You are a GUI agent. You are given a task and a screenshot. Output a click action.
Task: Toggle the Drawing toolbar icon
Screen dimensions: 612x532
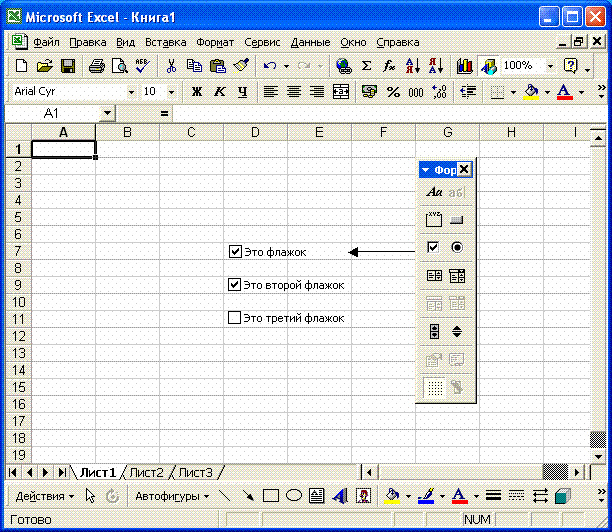tap(488, 66)
